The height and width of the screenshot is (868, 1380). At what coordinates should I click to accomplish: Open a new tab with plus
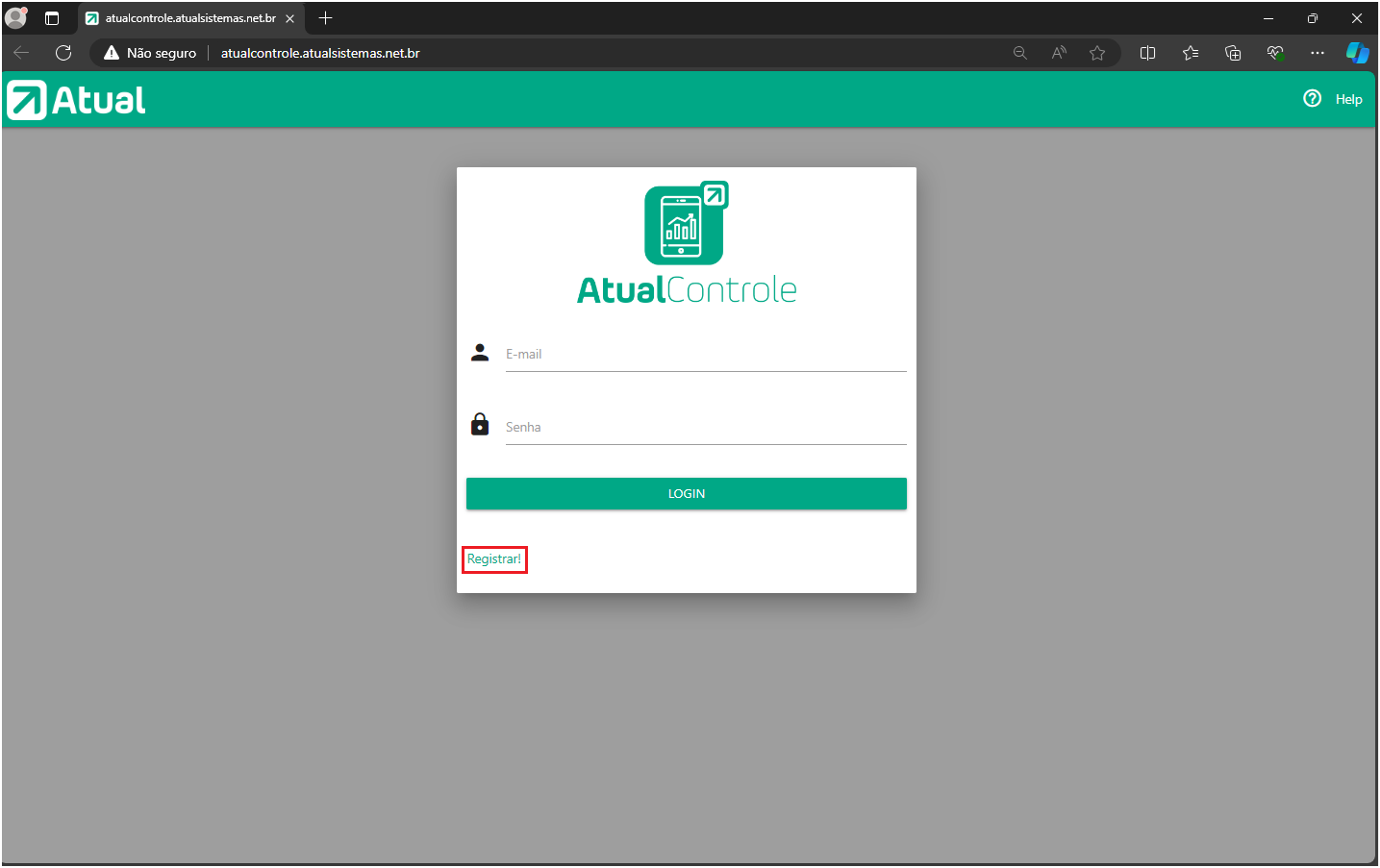(x=325, y=18)
